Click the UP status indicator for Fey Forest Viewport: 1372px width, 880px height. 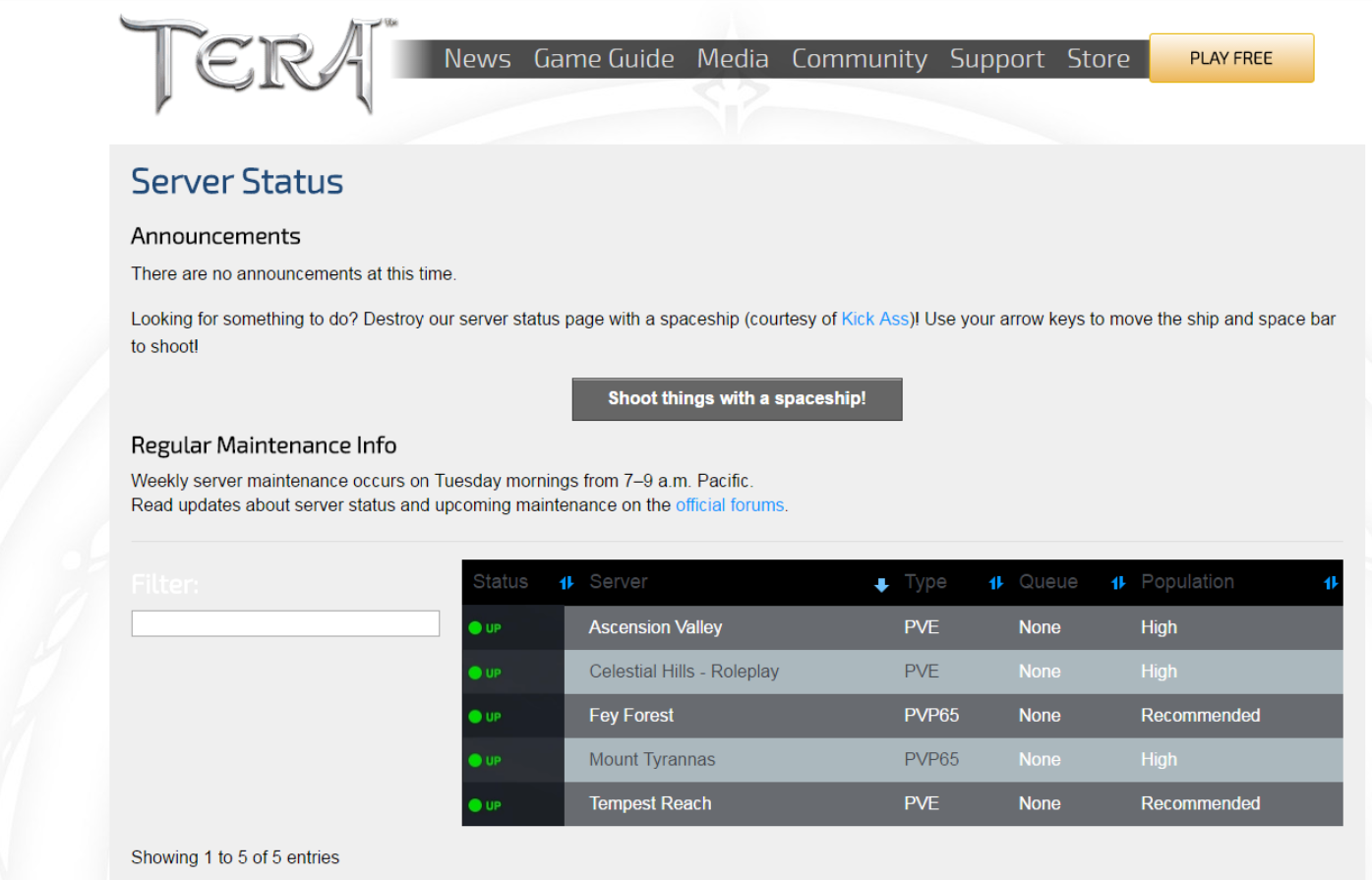[x=485, y=717]
